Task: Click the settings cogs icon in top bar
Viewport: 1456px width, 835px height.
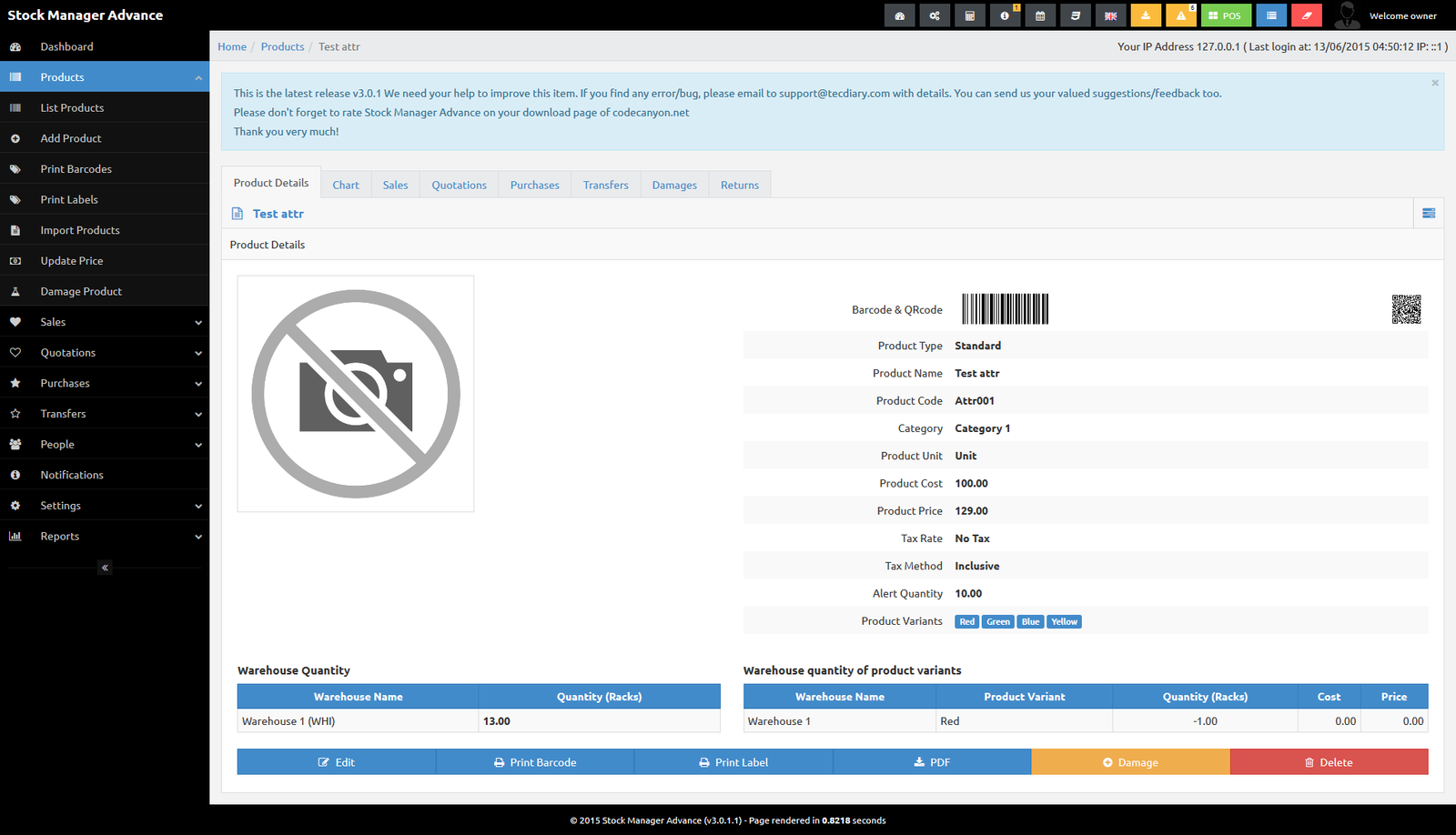Action: pos(935,15)
